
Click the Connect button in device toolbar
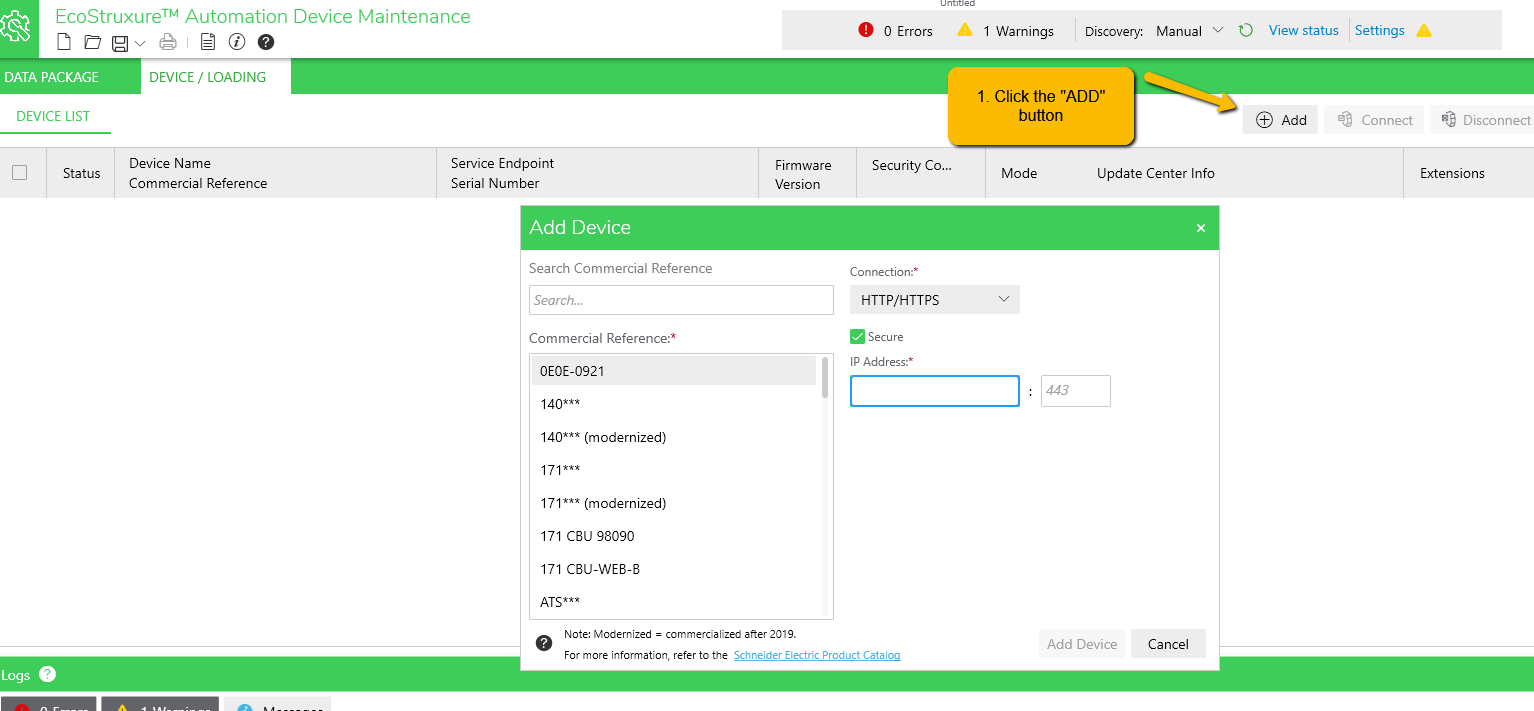(x=1374, y=120)
